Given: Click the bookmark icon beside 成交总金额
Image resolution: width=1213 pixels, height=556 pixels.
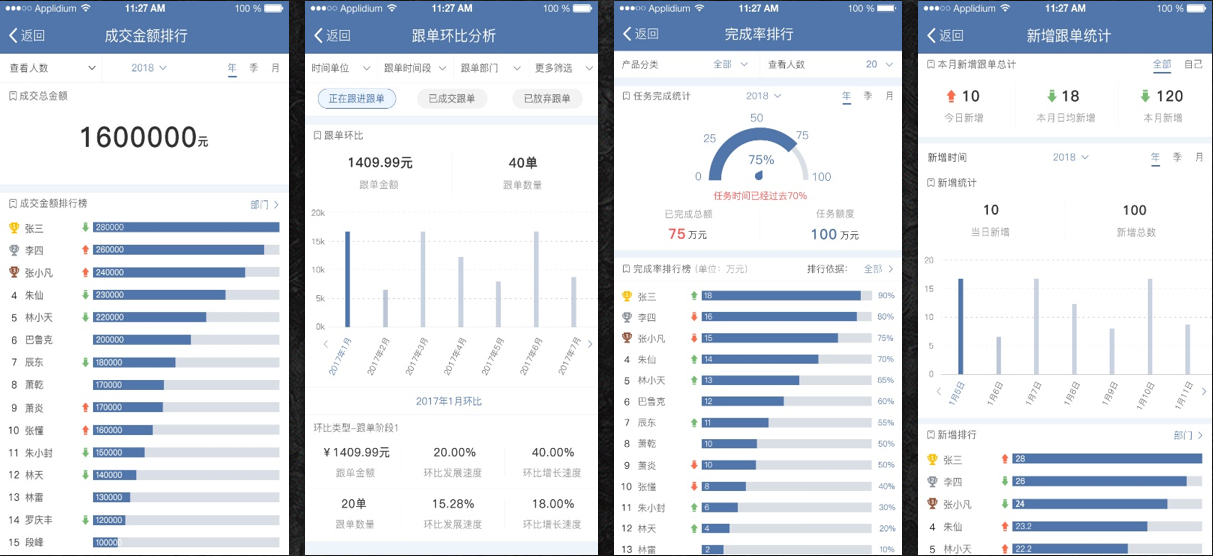Looking at the screenshot, I should click(12, 97).
